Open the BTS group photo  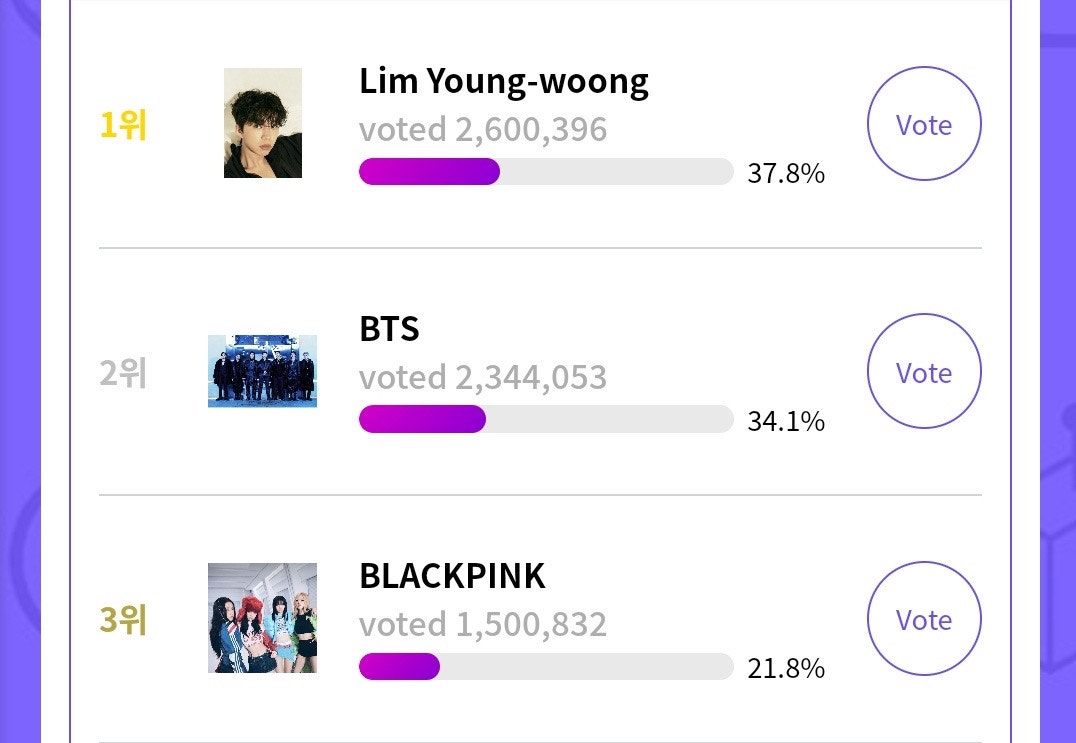tap(262, 371)
